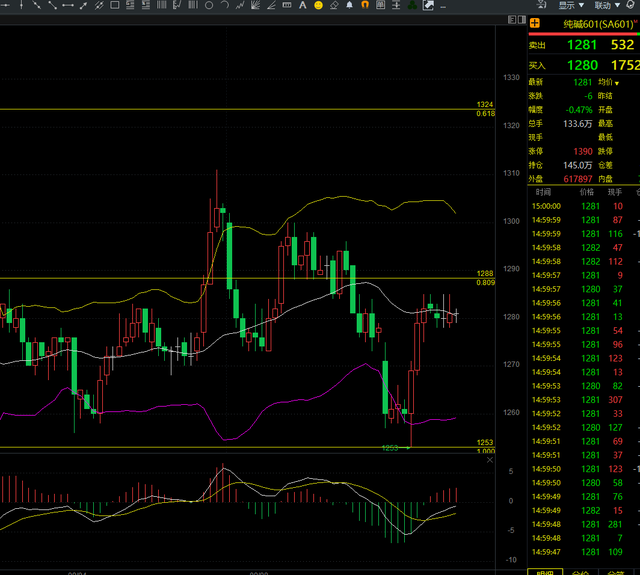Toggle the orange magnet snap tool
This screenshot has height=575, width=640.
click(365, 5)
